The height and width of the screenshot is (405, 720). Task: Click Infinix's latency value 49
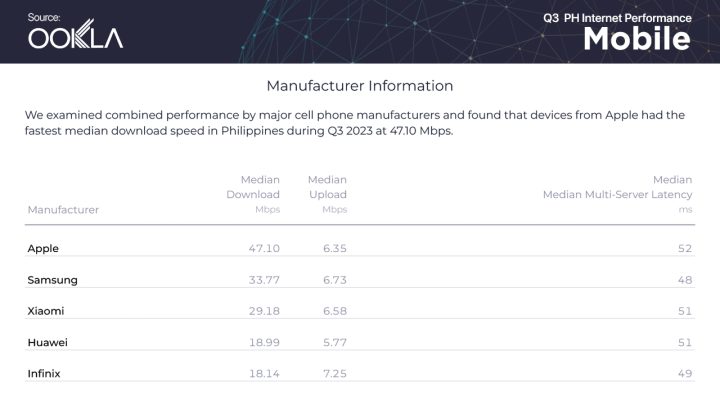pyautogui.click(x=685, y=374)
